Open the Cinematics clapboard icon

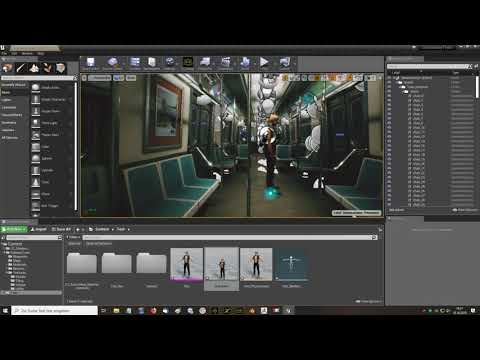tap(226, 63)
